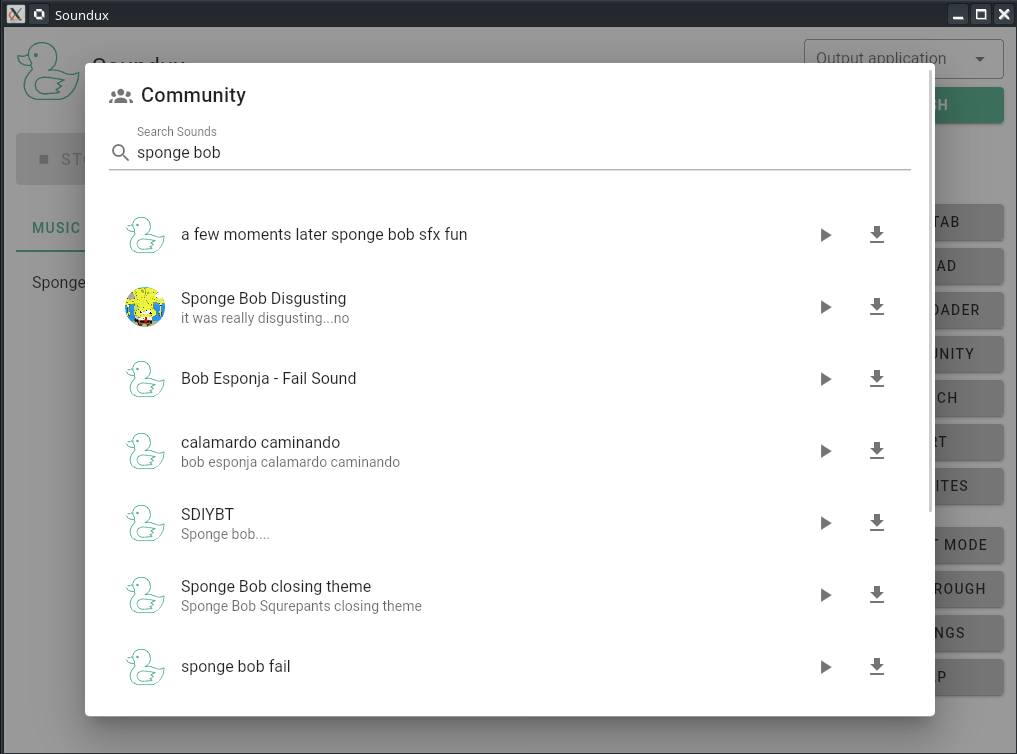The width and height of the screenshot is (1017, 754).
Task: Click 'bob esponja calamardo caminando' description
Action: click(290, 462)
